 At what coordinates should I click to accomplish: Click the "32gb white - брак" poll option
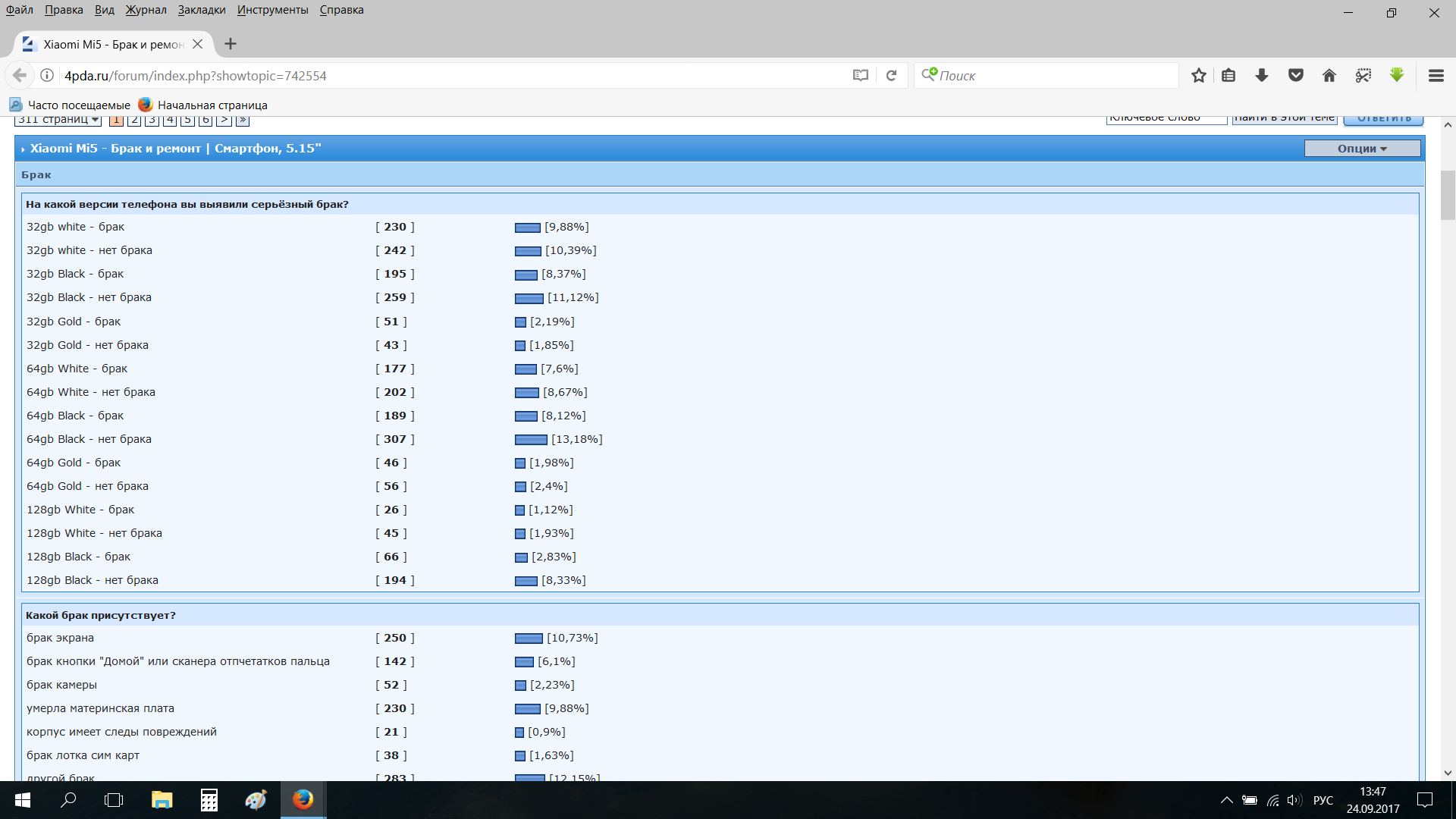76,227
